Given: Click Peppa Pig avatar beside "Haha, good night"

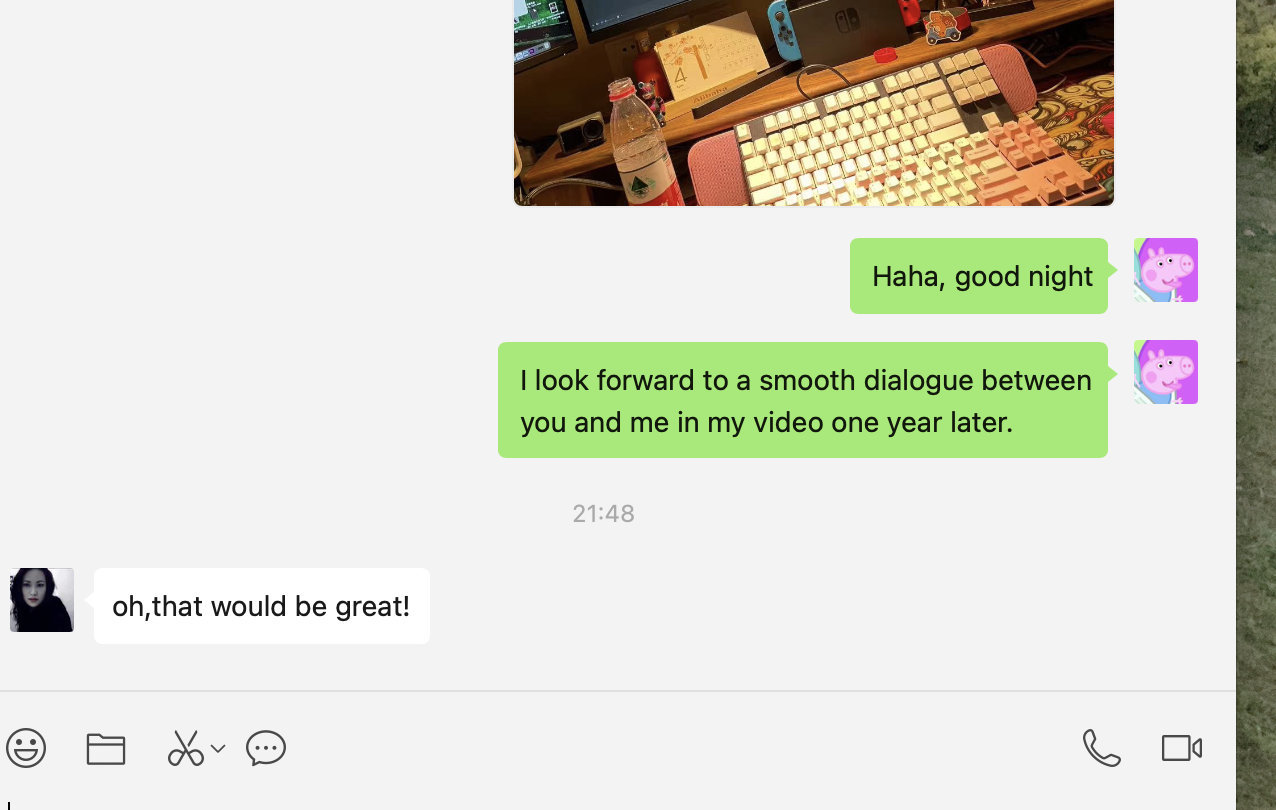Looking at the screenshot, I should point(1166,270).
